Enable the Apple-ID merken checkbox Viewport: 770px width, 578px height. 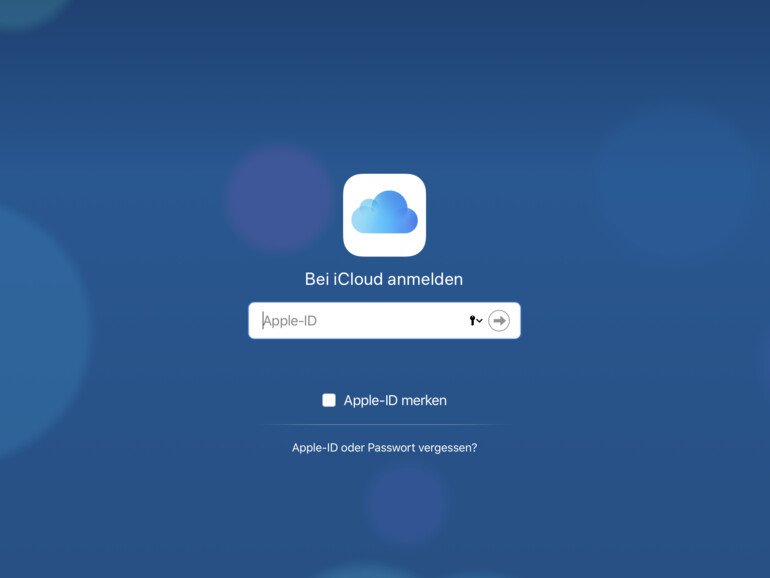coord(329,400)
